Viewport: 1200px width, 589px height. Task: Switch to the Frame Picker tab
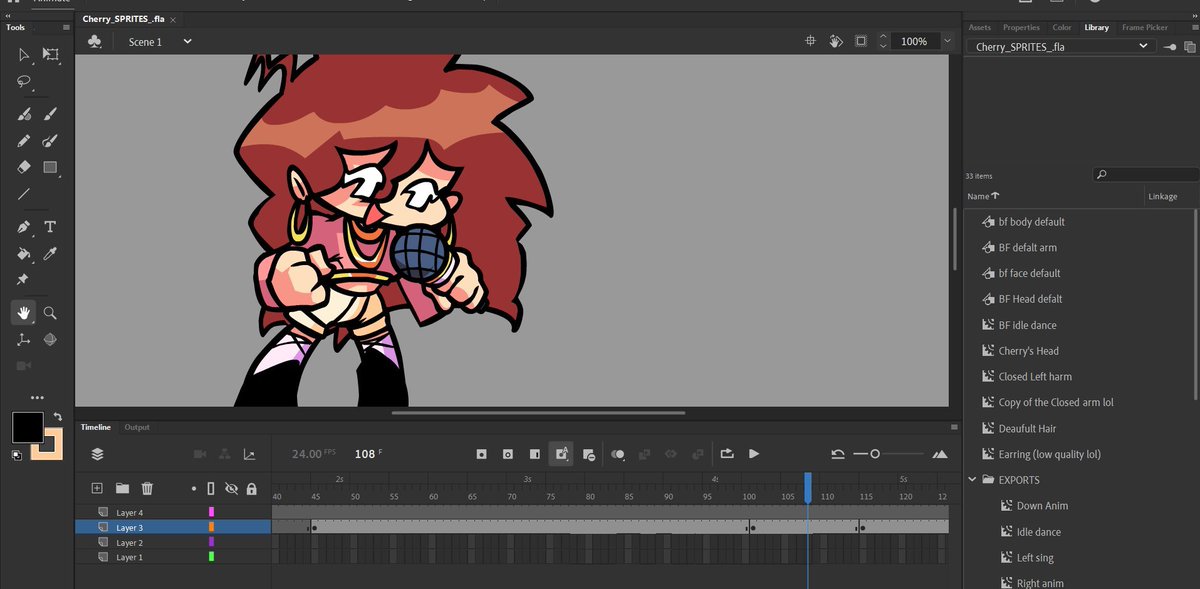[x=1144, y=28]
